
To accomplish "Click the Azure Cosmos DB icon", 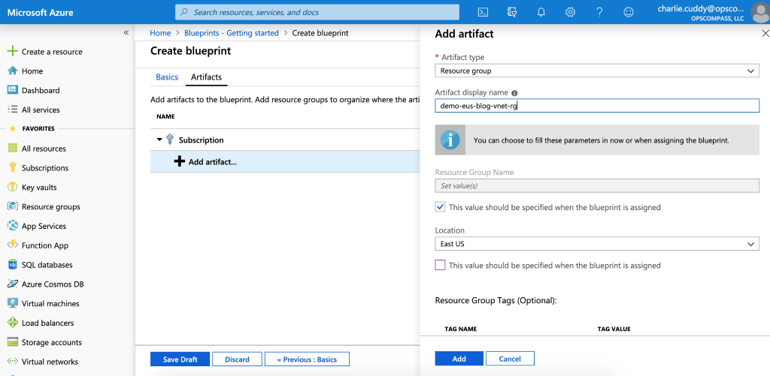I will pyautogui.click(x=13, y=284).
